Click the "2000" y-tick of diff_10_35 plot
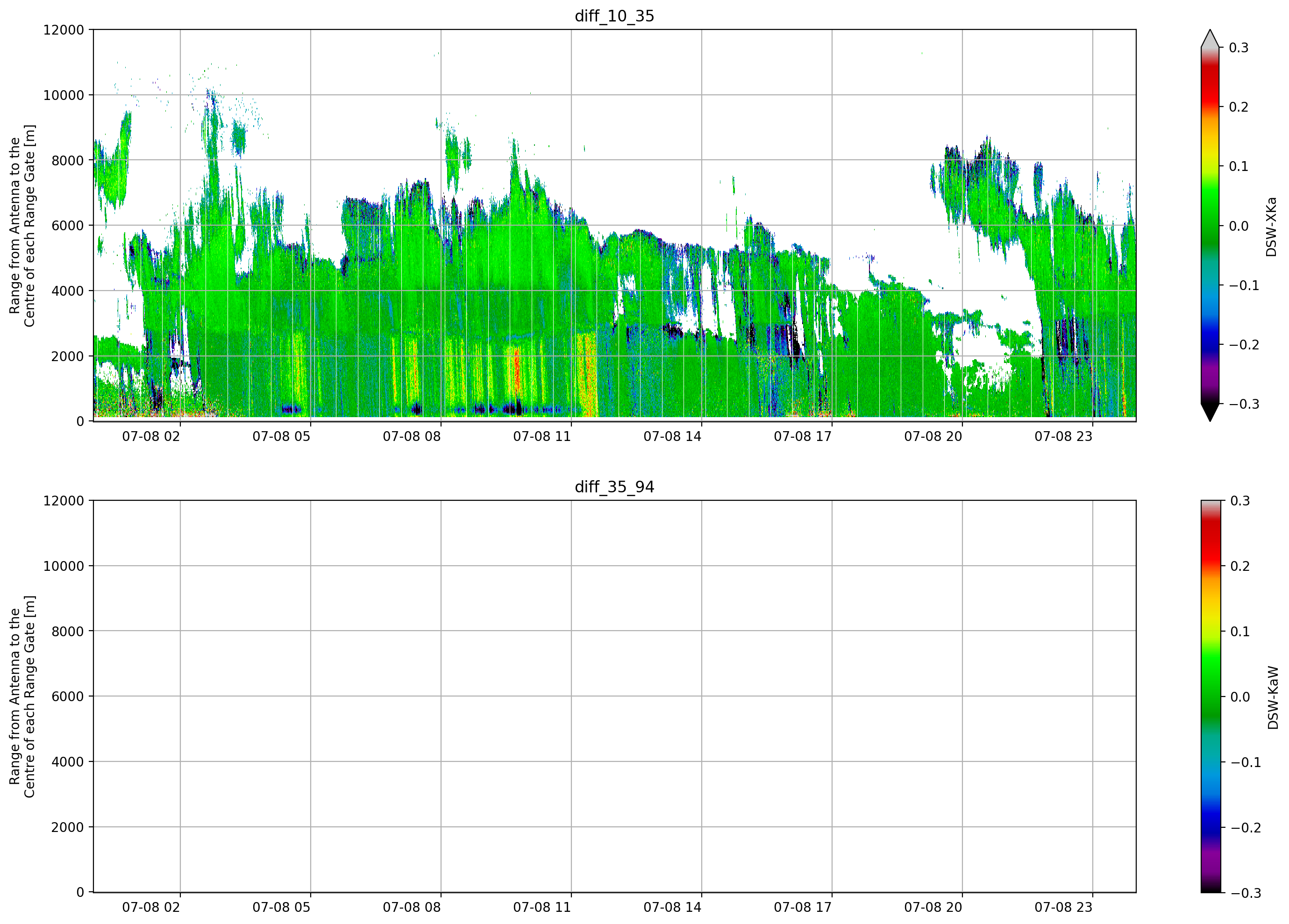 pos(68,356)
